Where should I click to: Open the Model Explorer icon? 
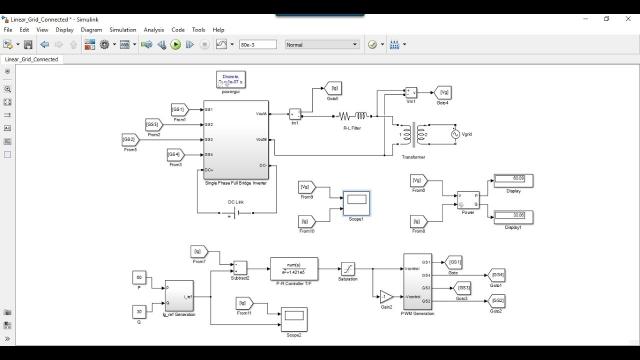[x=124, y=44]
